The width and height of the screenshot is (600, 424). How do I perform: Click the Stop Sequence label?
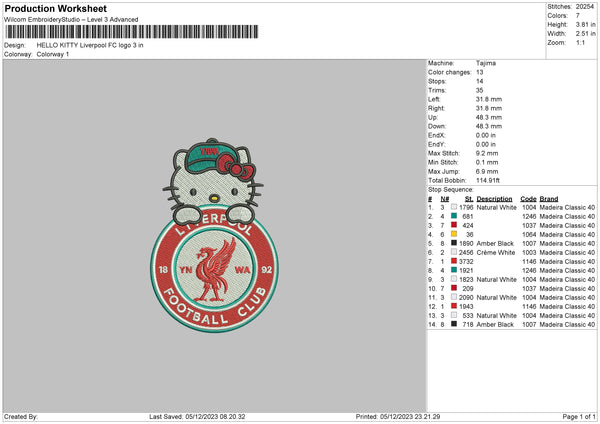click(x=451, y=190)
